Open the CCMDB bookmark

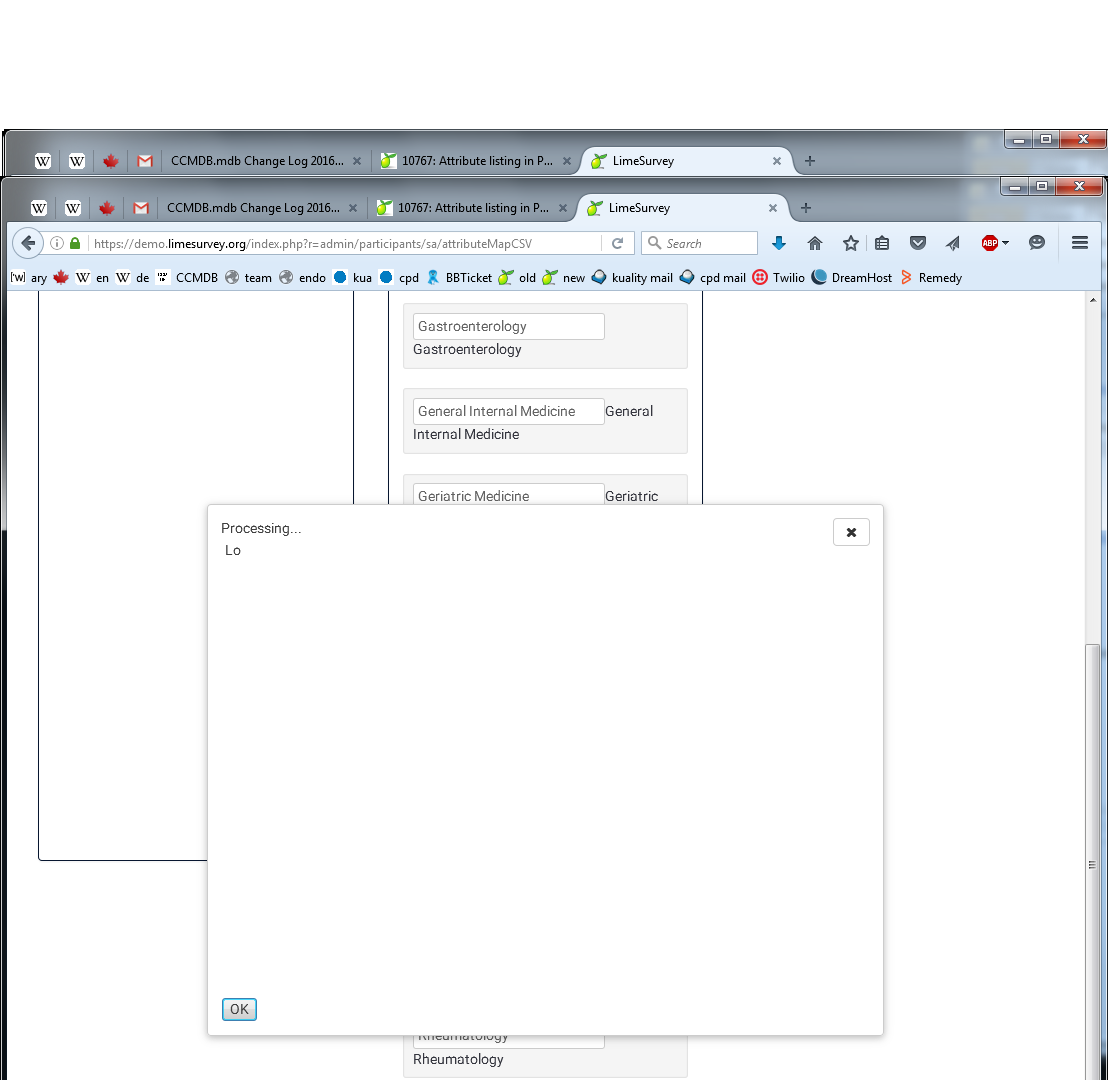pyautogui.click(x=188, y=278)
